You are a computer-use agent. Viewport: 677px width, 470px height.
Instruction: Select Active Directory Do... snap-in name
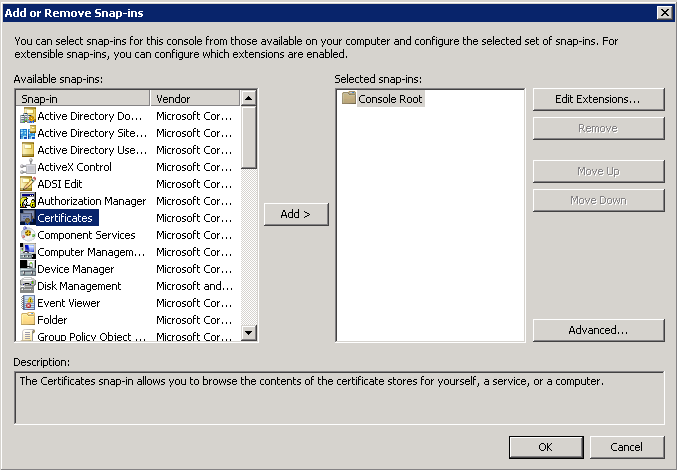click(x=89, y=116)
